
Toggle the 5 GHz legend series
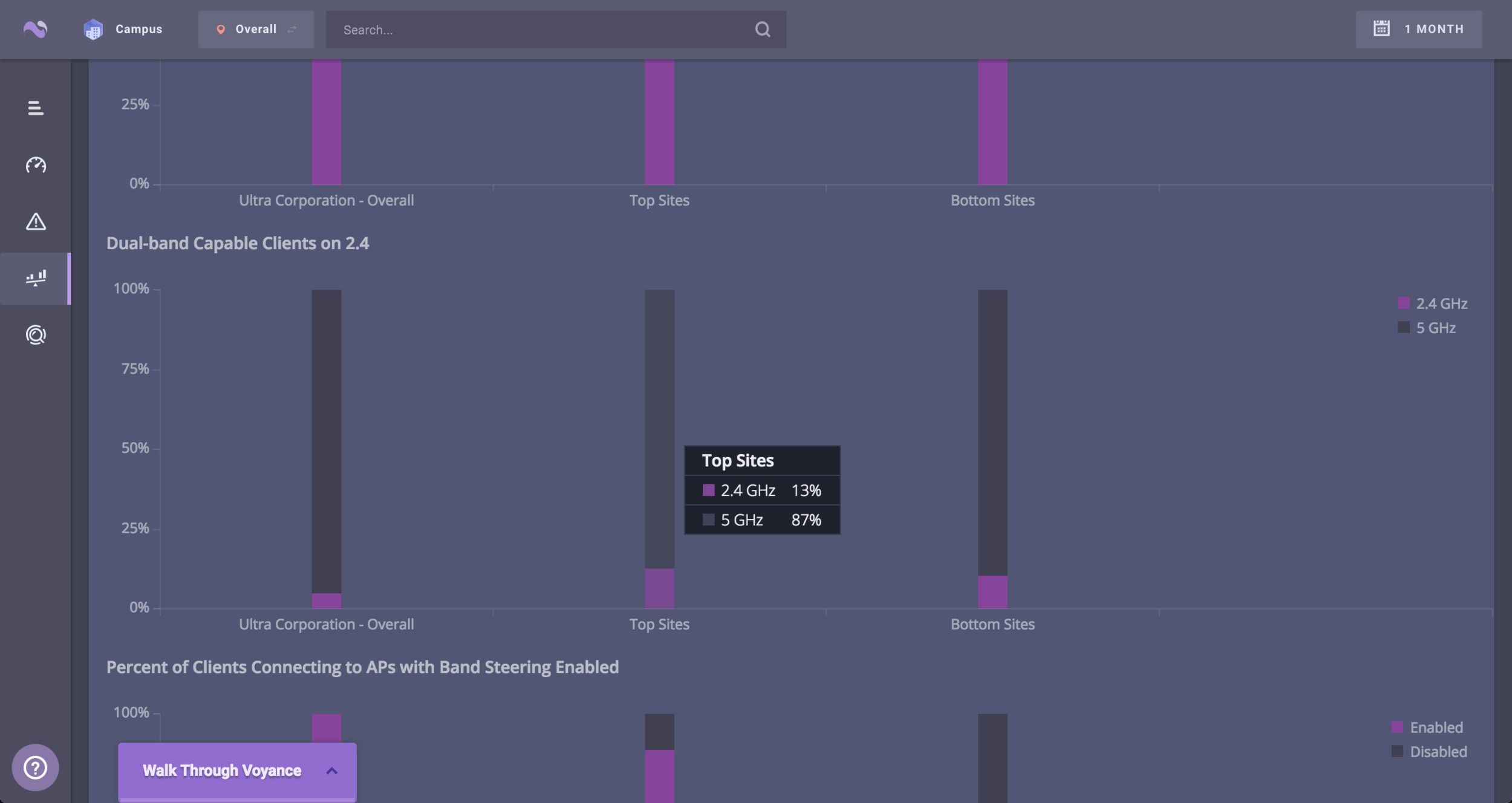pos(1427,328)
